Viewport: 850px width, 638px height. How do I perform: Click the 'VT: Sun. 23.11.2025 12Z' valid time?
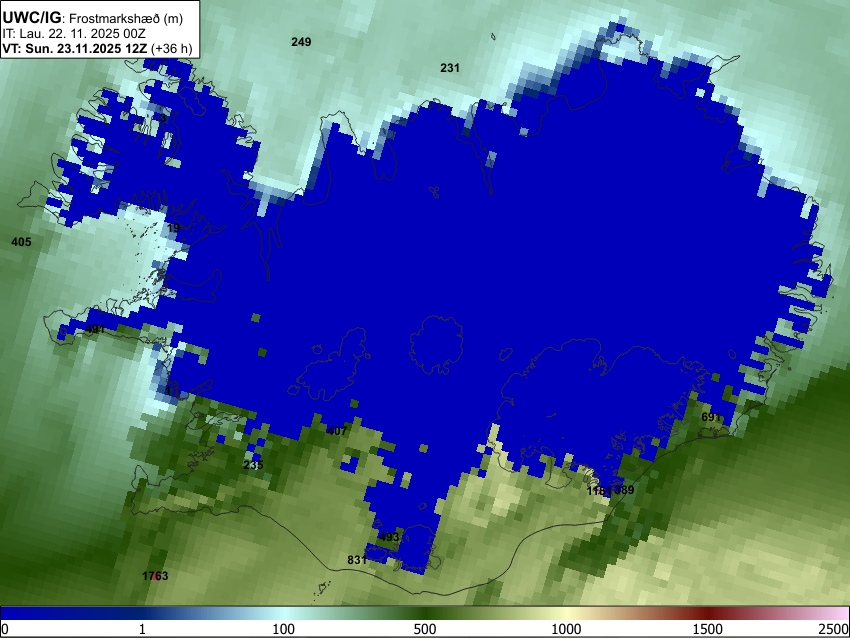pos(74,49)
